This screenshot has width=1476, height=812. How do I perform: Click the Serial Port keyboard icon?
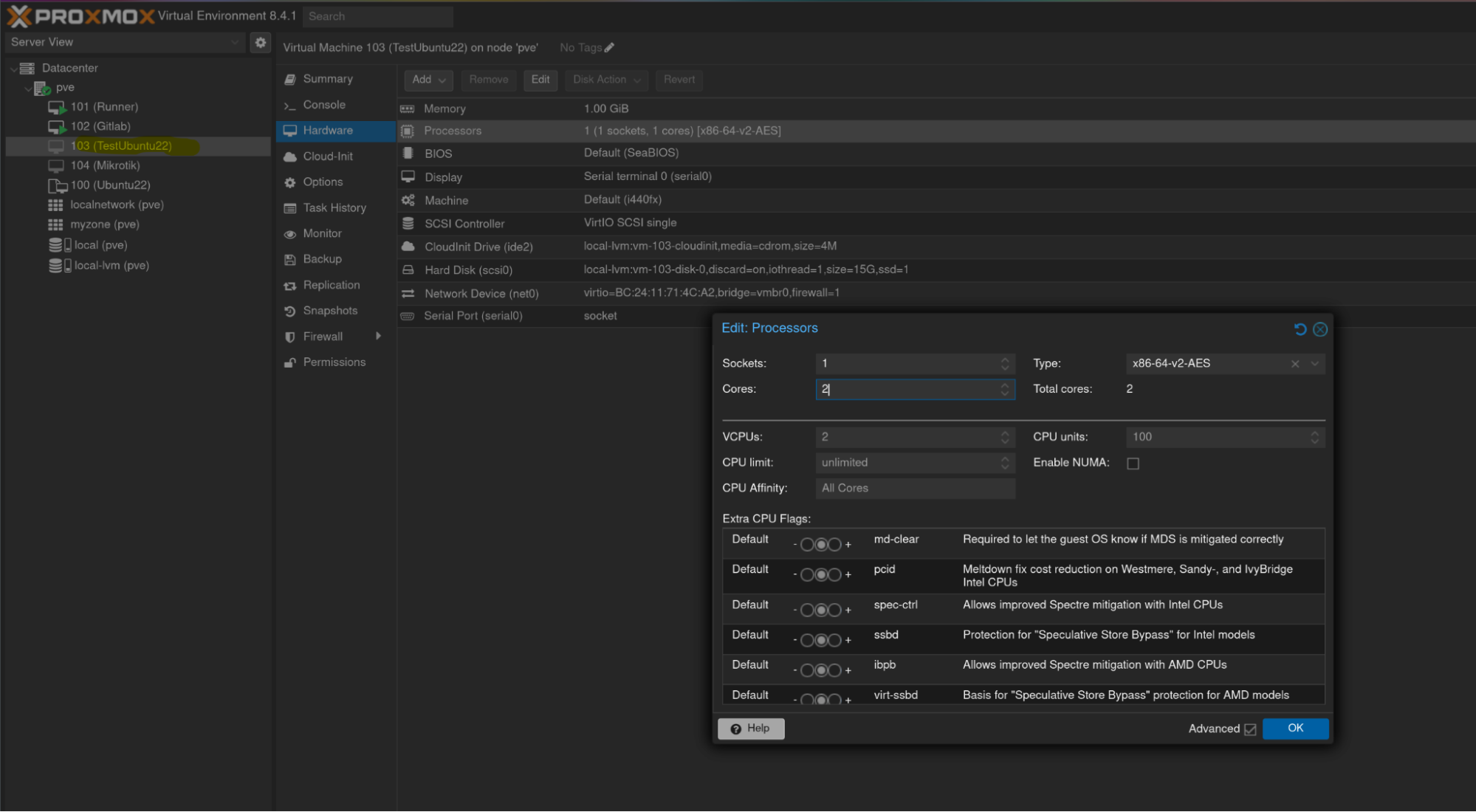pos(407,316)
